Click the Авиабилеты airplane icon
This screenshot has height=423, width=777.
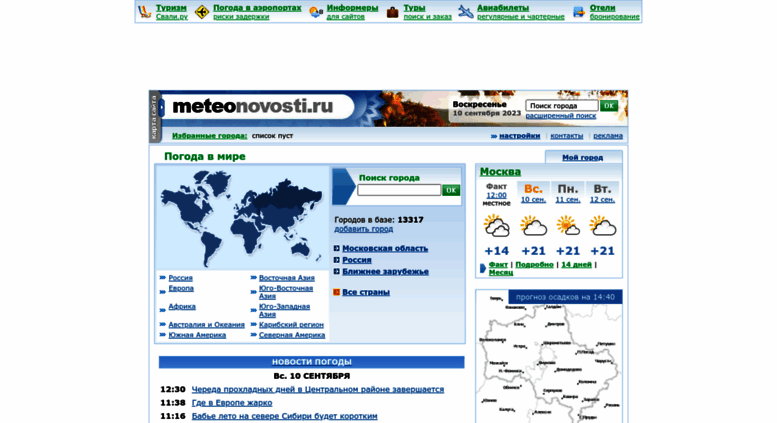(x=465, y=11)
